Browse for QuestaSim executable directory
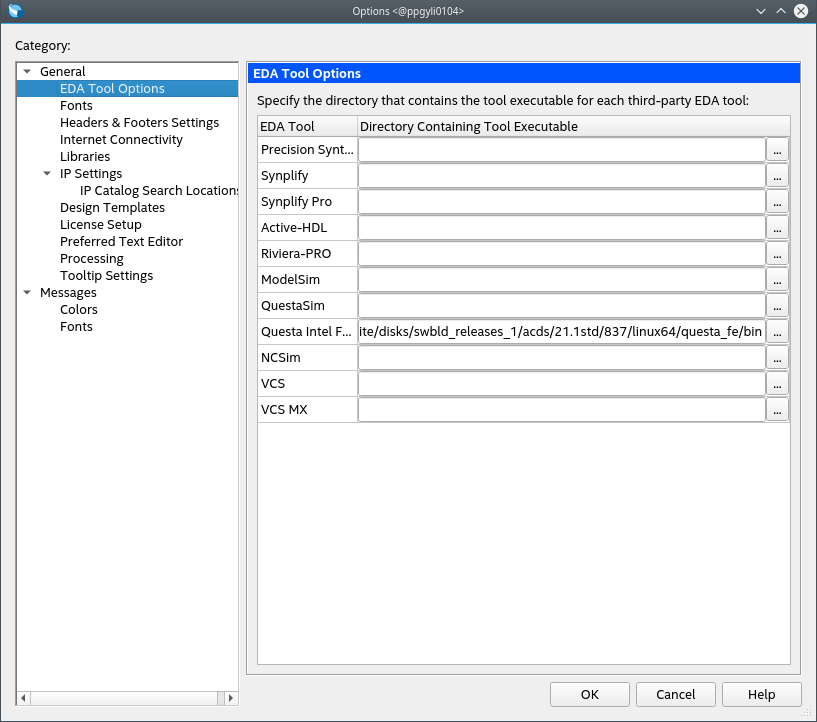Image resolution: width=817 pixels, height=722 pixels. pyautogui.click(x=777, y=305)
